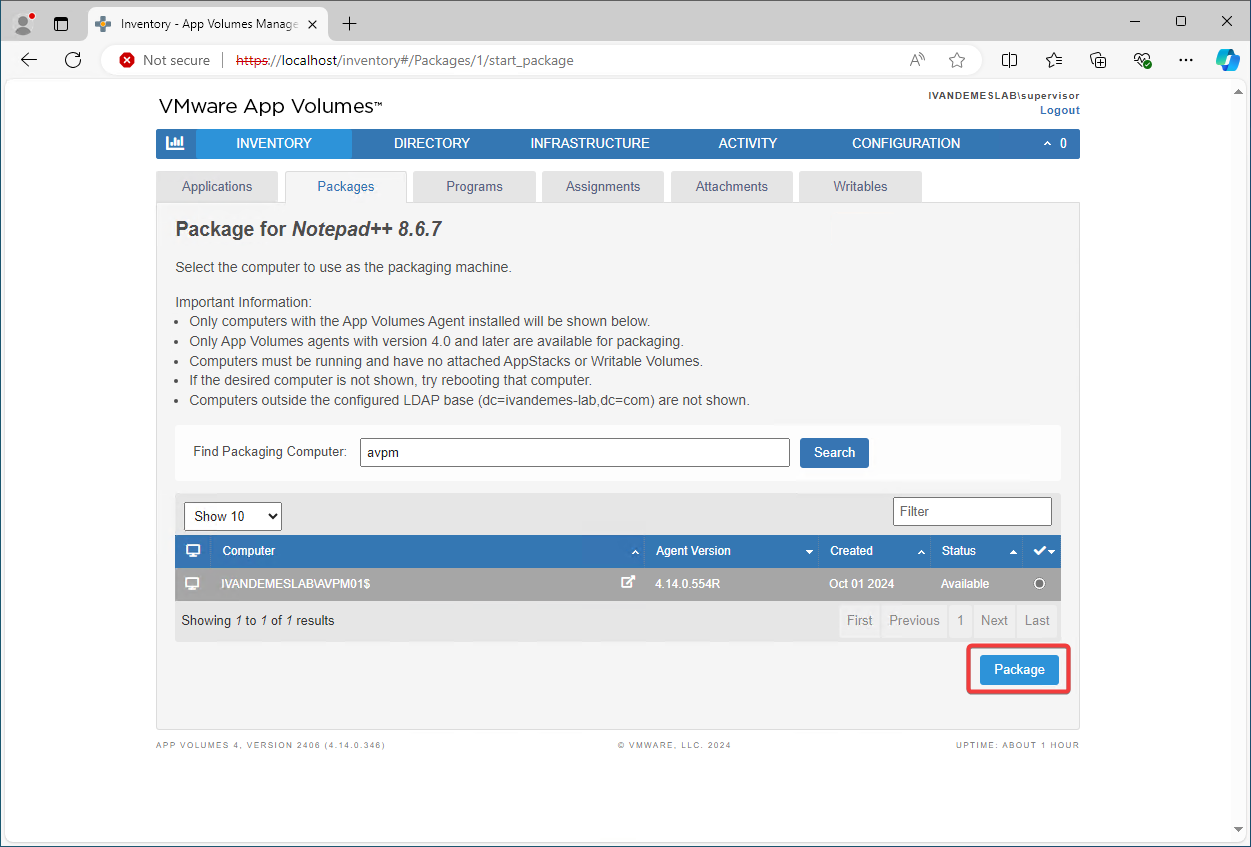Viewport: 1251px width, 847px height.
Task: Open the CONFIGURATION menu
Action: 905,143
